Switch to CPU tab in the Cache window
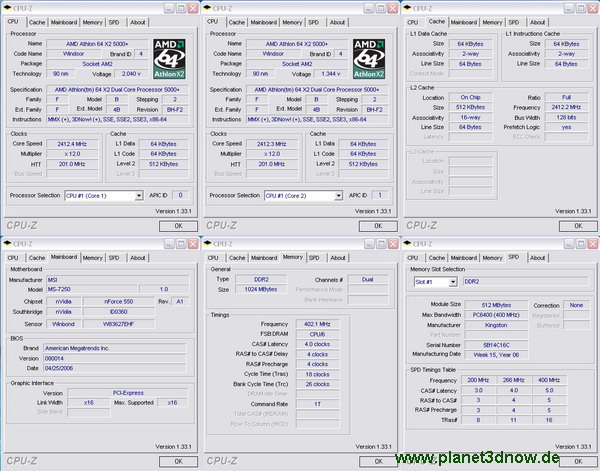This screenshot has width=600, height=471. coord(413,23)
